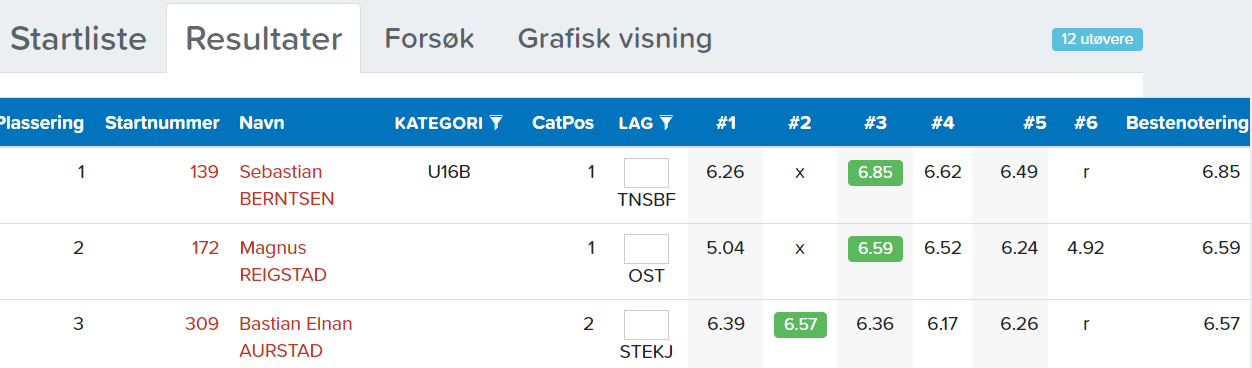Open Sebastian BERNTSEN athlete link
Viewport: 1252px width, 368px height.
(x=287, y=185)
